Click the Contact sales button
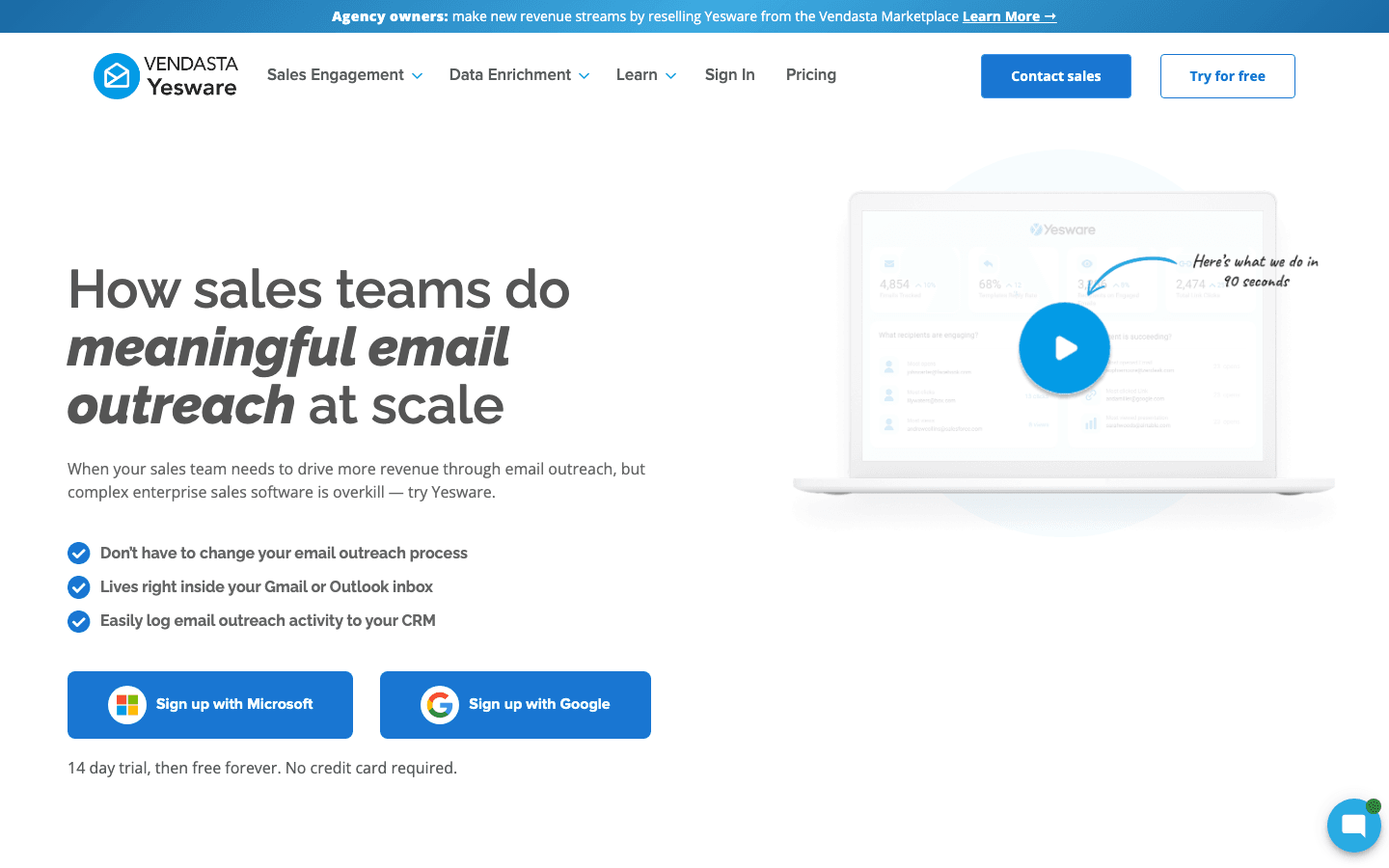1389x868 pixels. 1056,76
